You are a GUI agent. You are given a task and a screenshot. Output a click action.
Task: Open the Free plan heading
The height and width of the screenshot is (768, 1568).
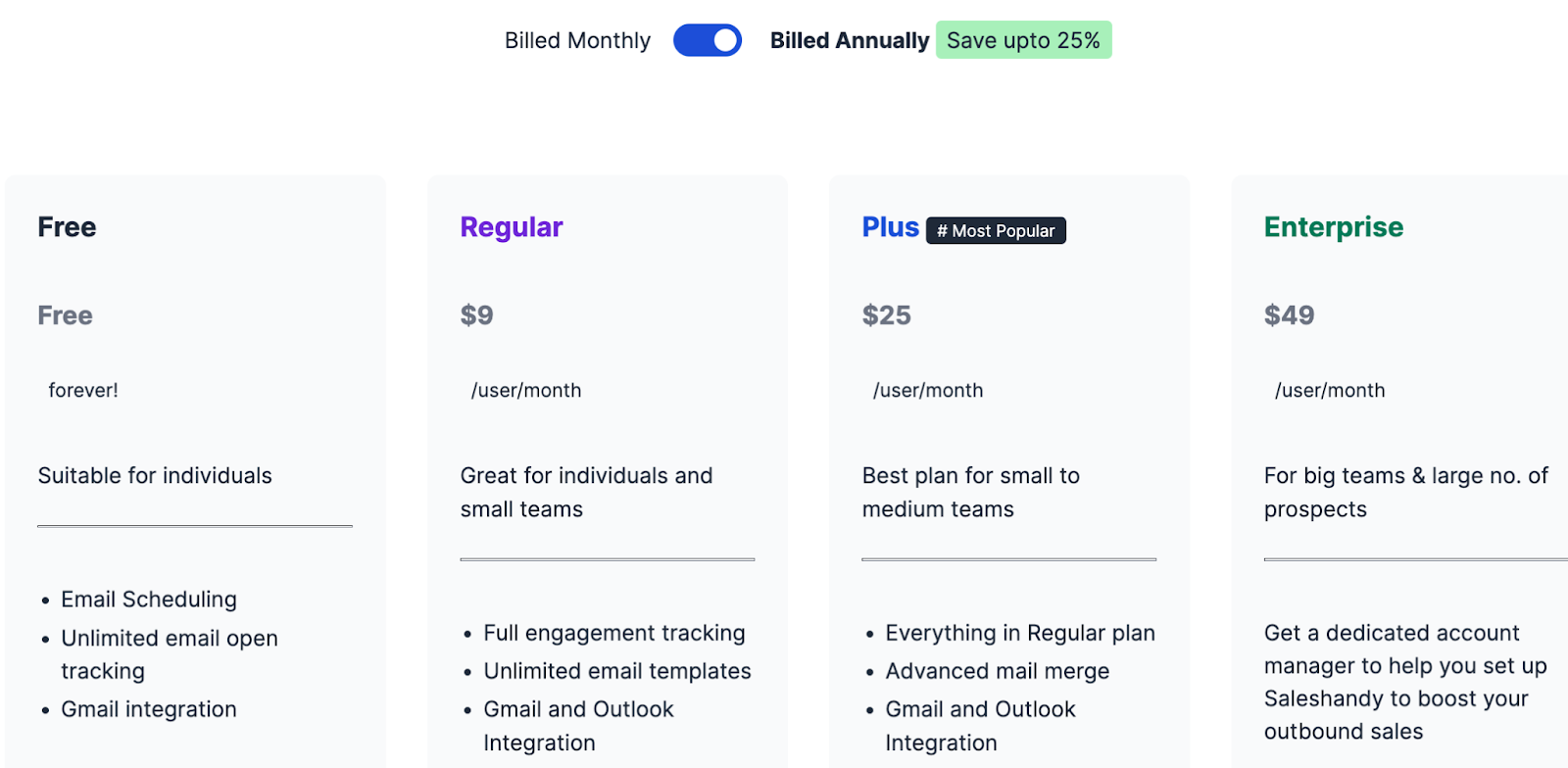[67, 227]
